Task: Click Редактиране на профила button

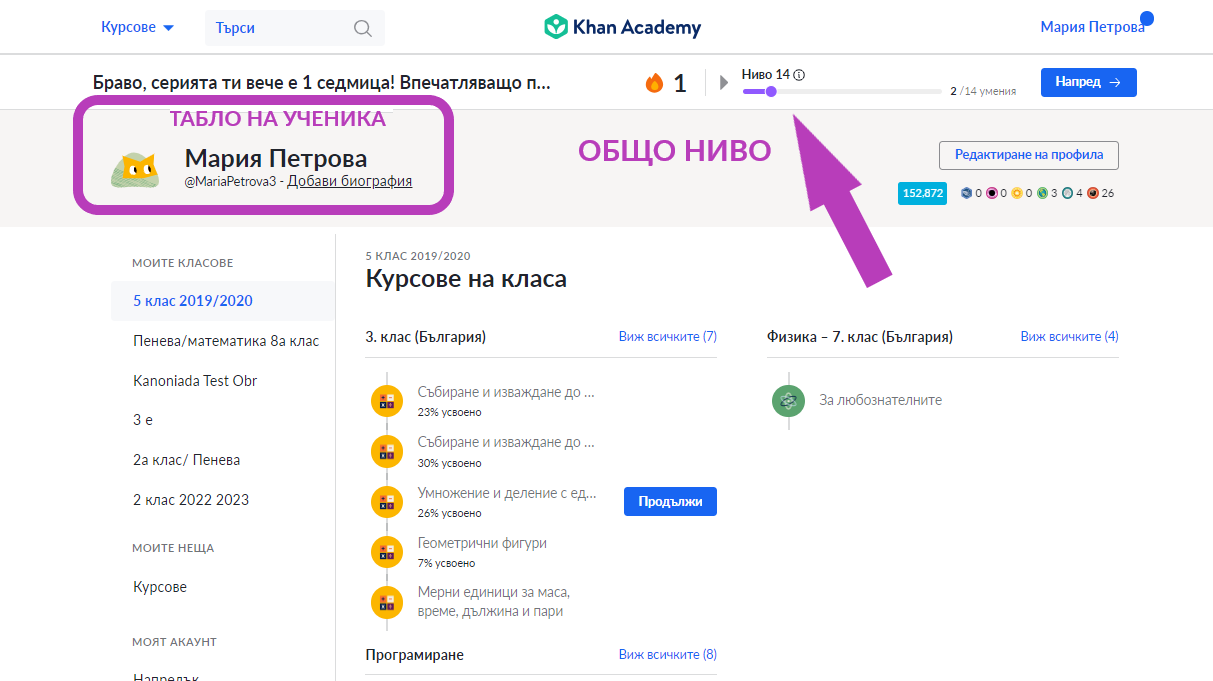Action: click(x=1029, y=155)
